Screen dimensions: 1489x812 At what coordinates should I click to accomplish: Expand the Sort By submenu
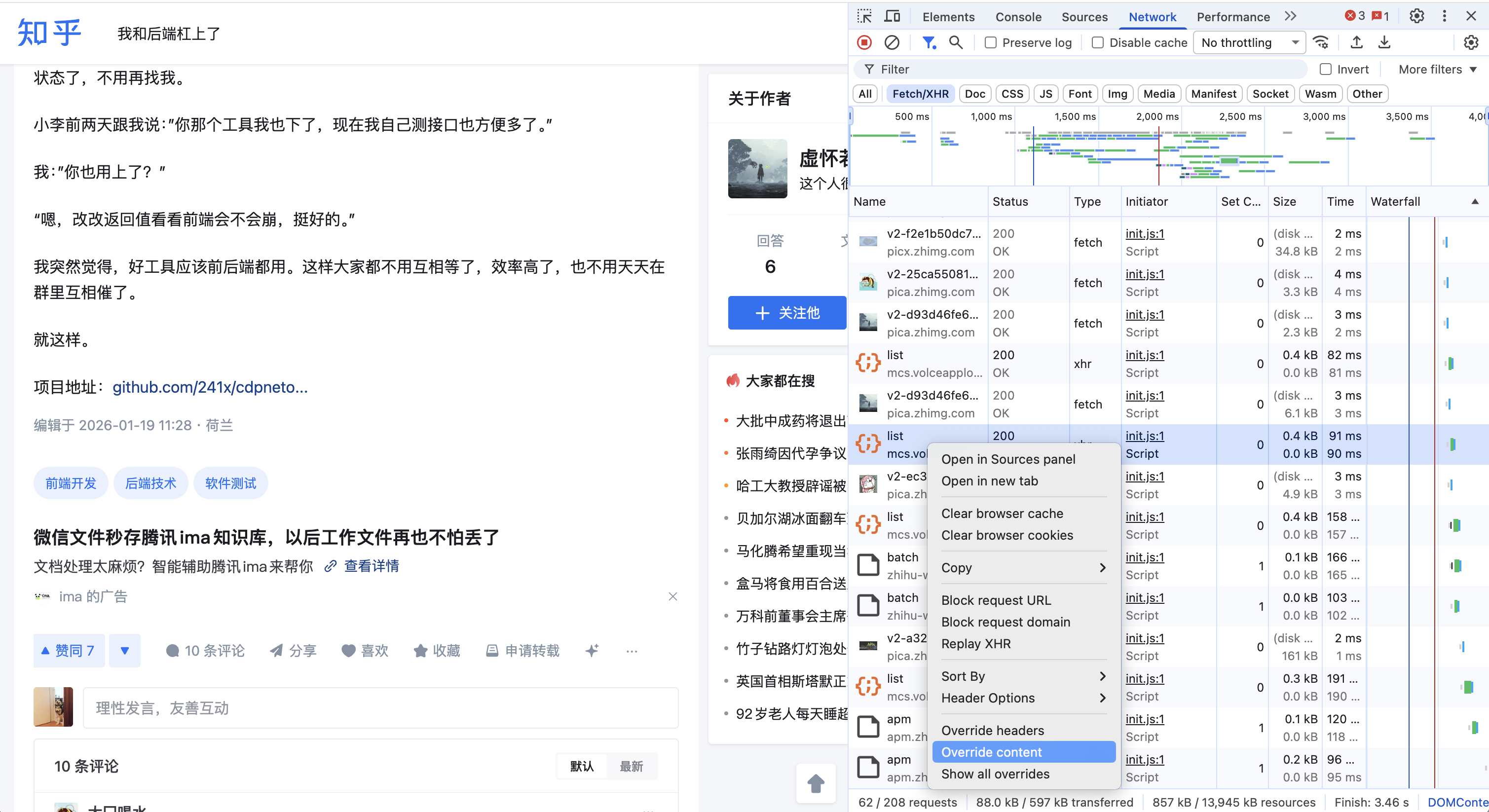pos(1023,676)
